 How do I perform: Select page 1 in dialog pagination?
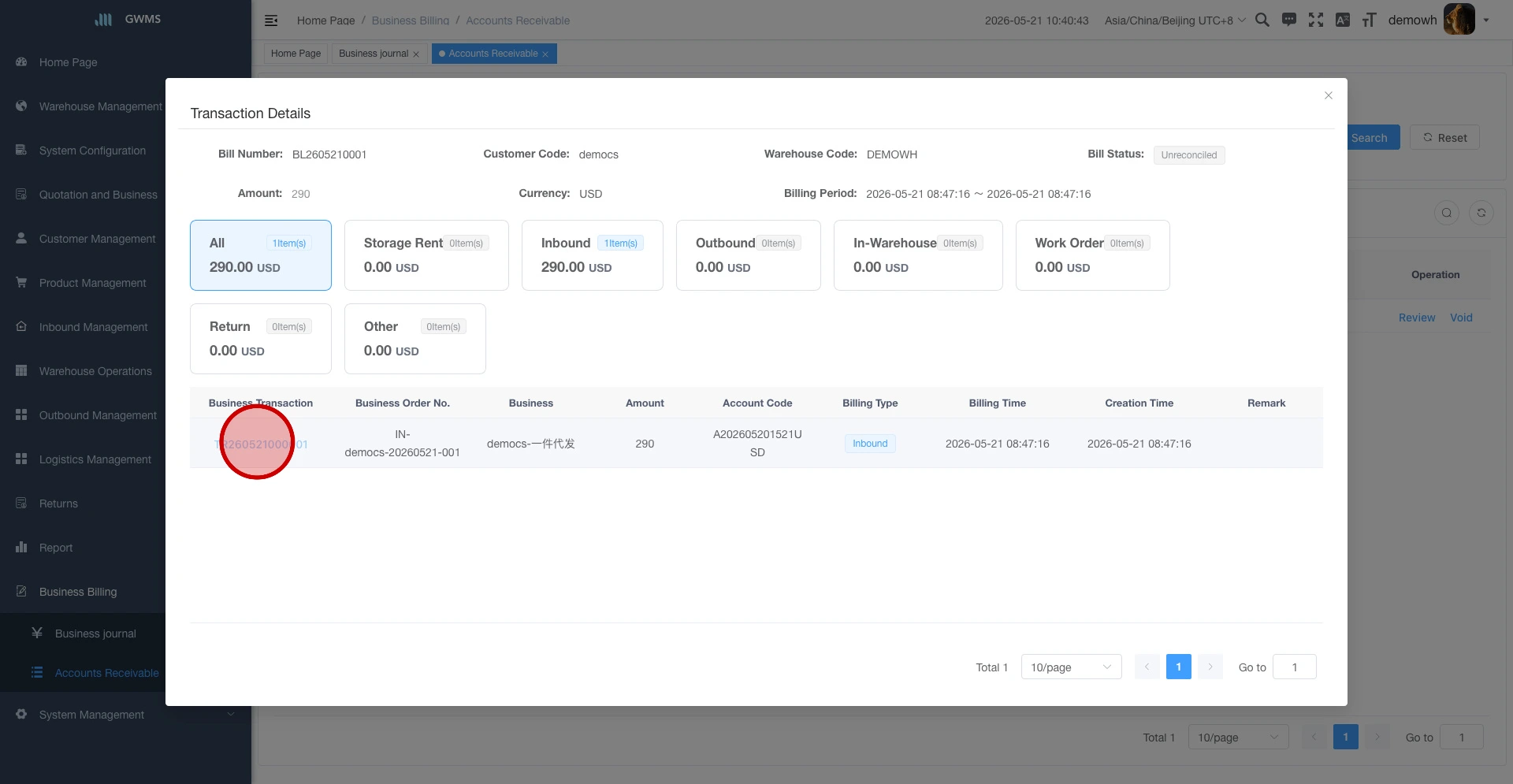1179,667
